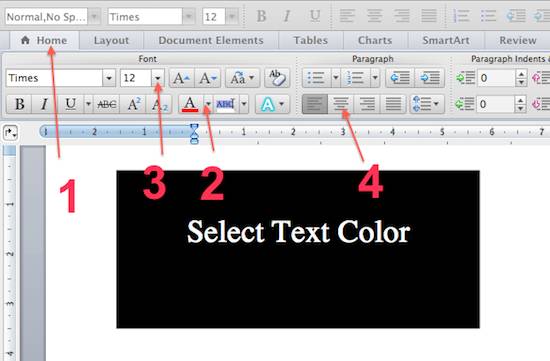Open the Tables tab

click(311, 40)
